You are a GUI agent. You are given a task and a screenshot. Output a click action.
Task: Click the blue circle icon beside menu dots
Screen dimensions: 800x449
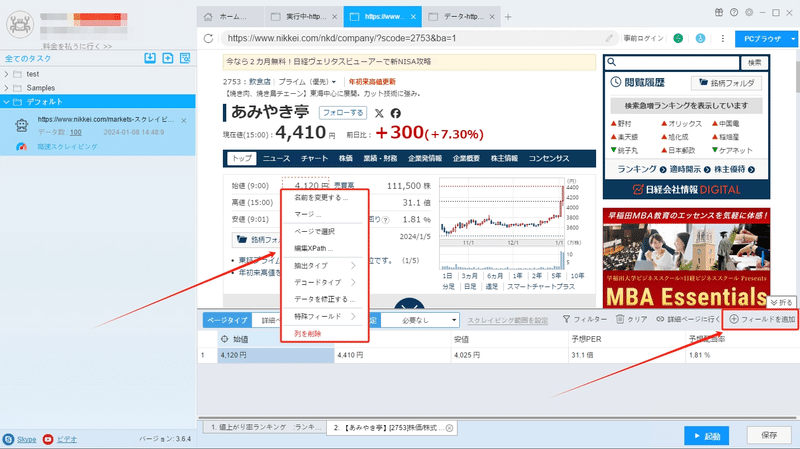(x=701, y=38)
